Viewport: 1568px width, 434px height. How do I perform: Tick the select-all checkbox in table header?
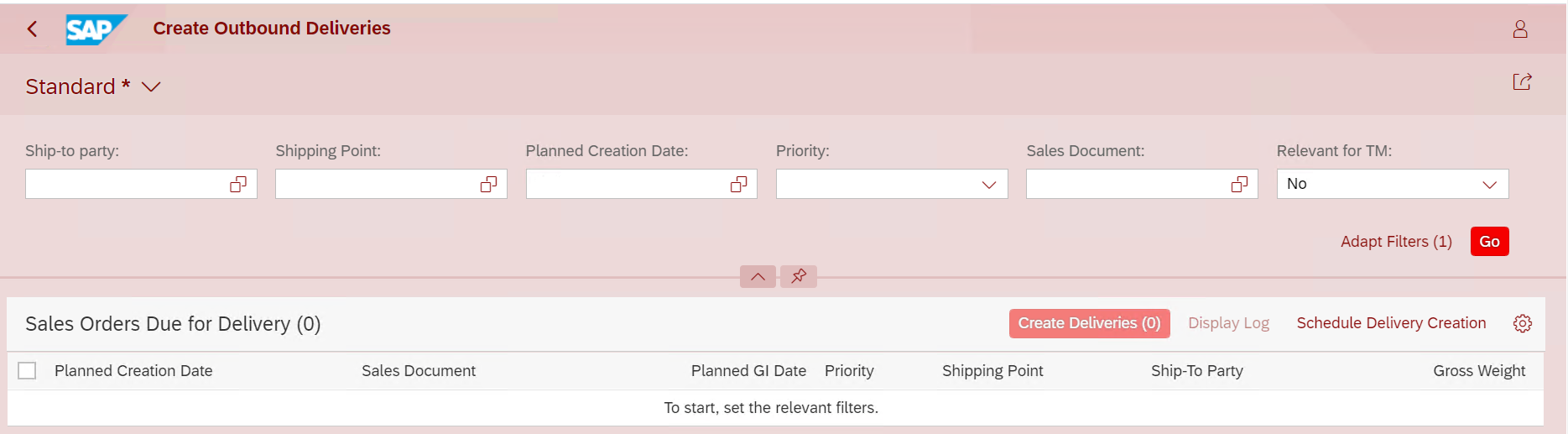27,370
